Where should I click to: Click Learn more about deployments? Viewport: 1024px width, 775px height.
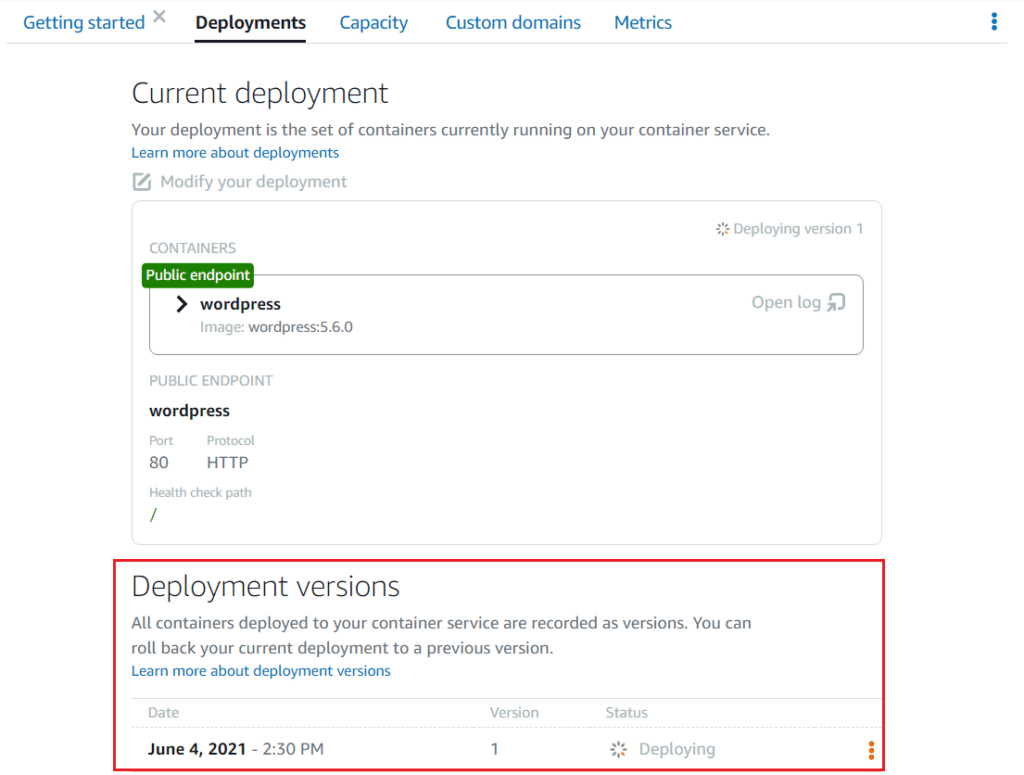(234, 152)
